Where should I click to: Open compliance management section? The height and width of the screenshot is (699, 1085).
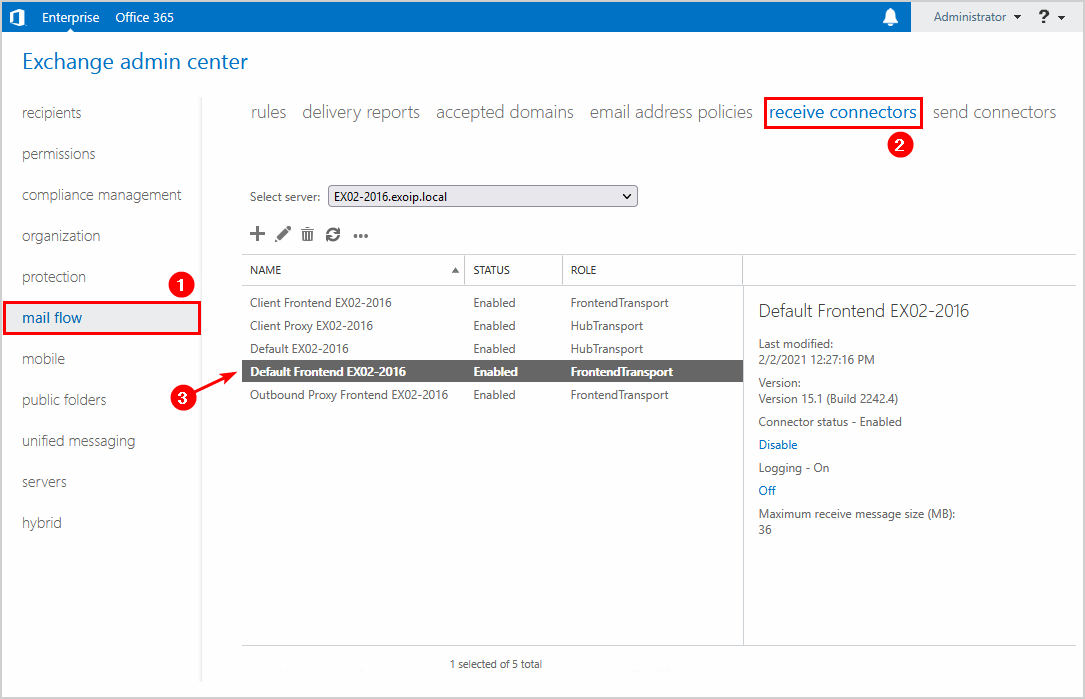pyautogui.click(x=102, y=195)
